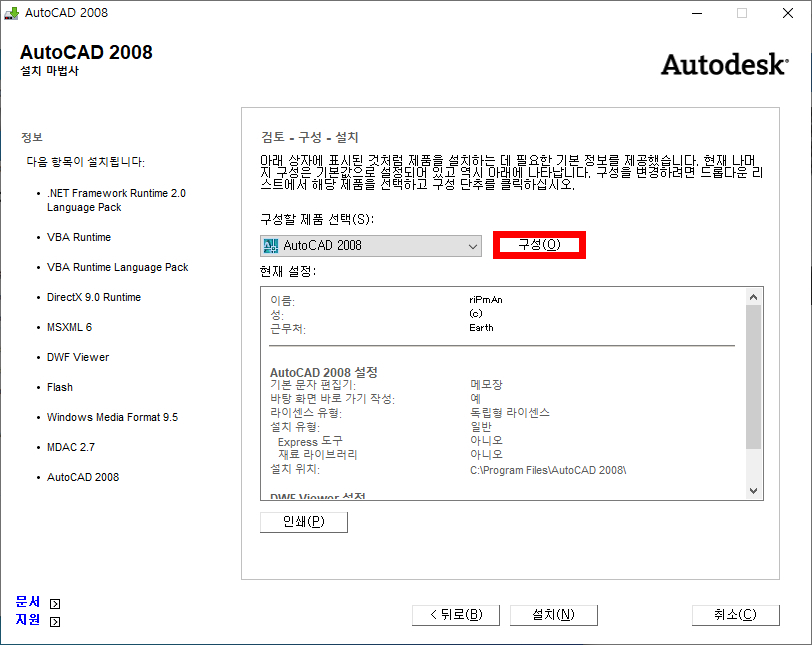Click the '독립형 라이센스' license type value
This screenshot has height=645, width=812.
[x=510, y=413]
